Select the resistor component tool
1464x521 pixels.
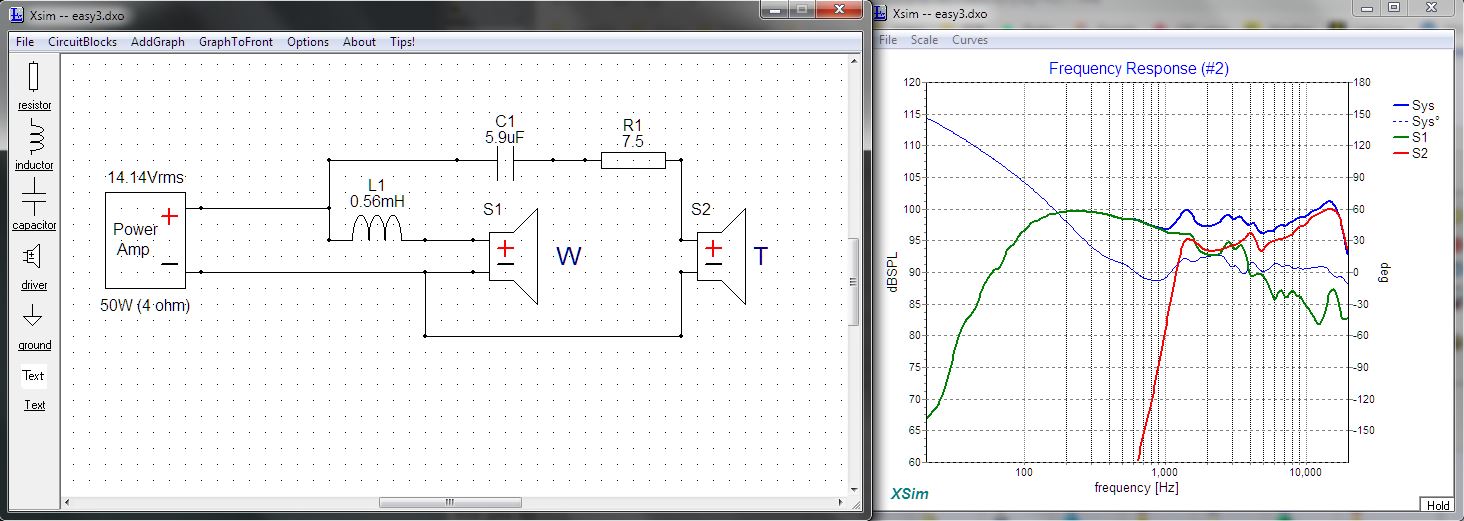[x=34, y=84]
